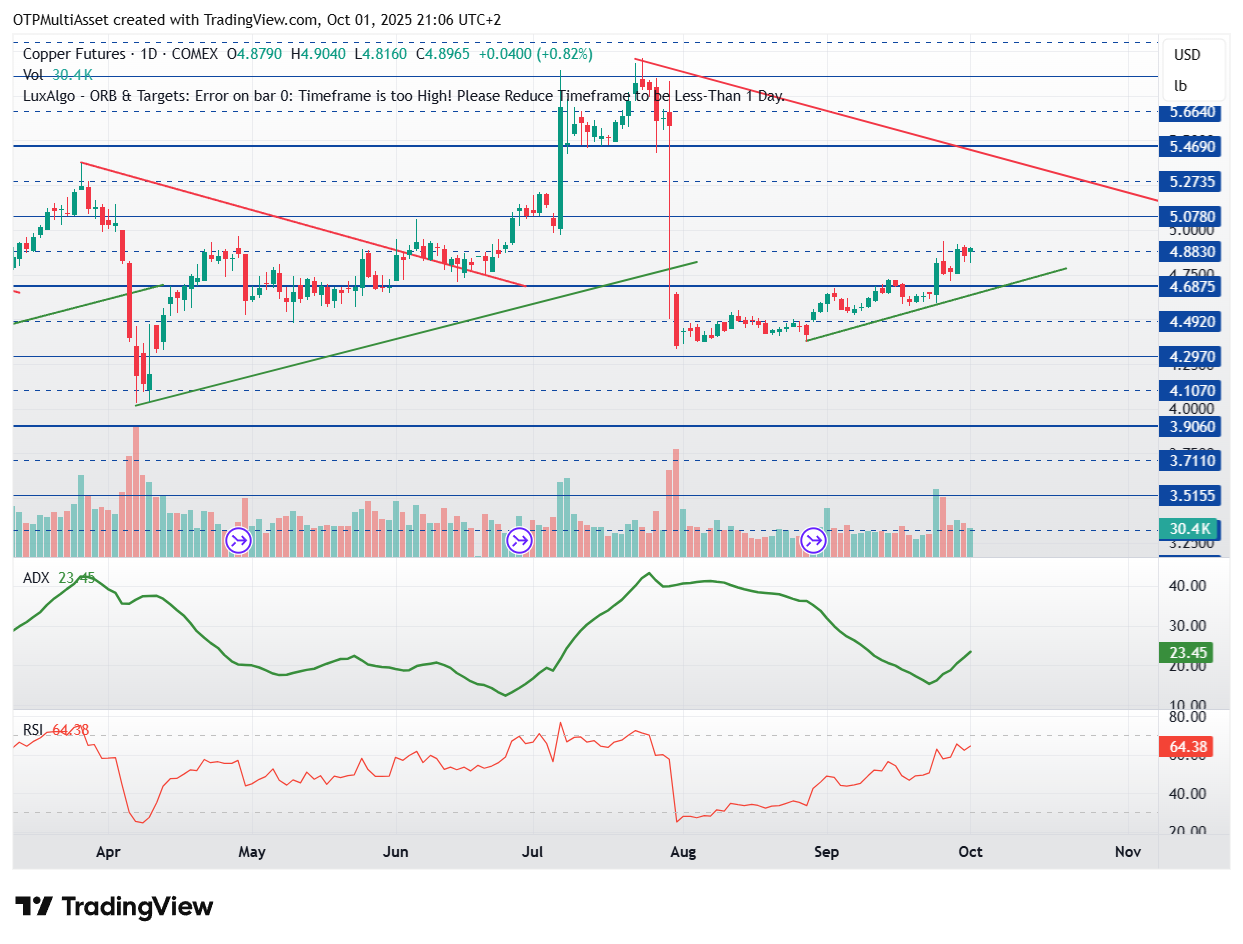Click the 3.9060 price level label
This screenshot has height=944, width=1243.
1191,426
